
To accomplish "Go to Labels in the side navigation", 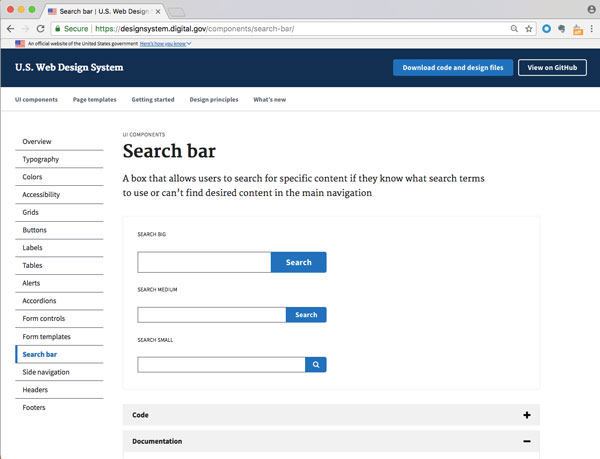I will pyautogui.click(x=59, y=248).
